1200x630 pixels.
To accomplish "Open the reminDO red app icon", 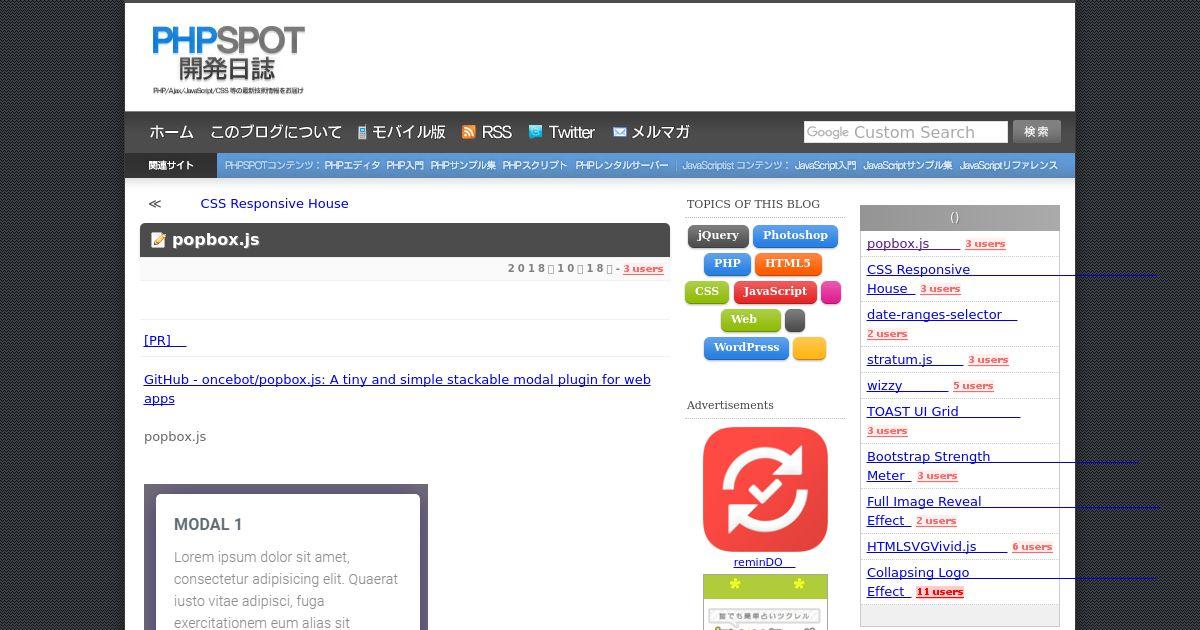I will (765, 489).
